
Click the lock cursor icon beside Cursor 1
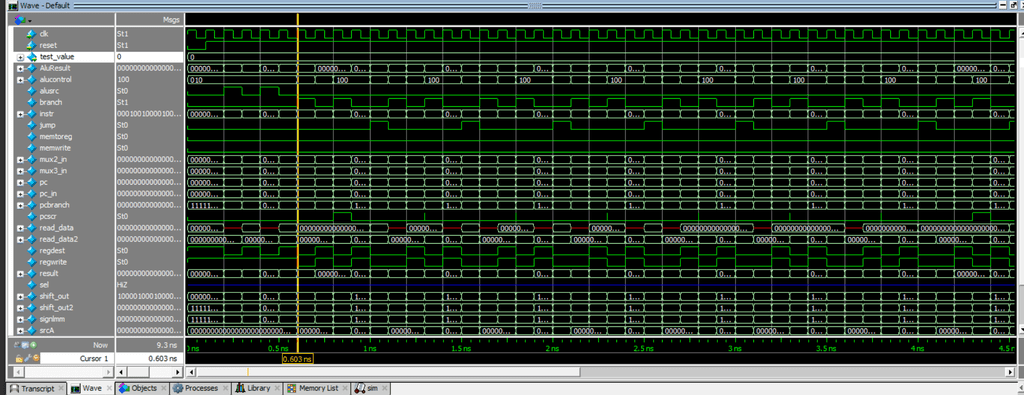tap(20, 358)
